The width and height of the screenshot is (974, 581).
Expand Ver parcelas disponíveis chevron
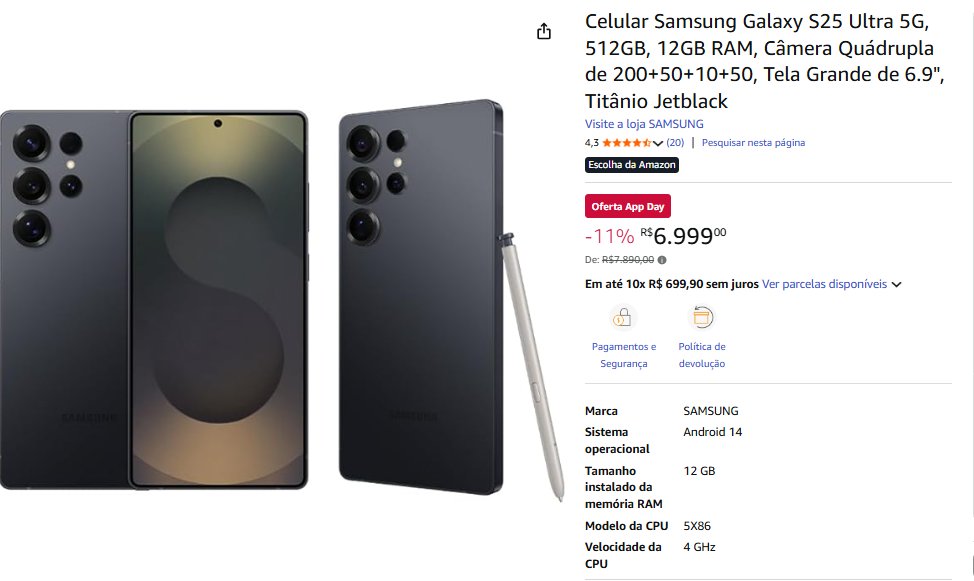pos(896,285)
